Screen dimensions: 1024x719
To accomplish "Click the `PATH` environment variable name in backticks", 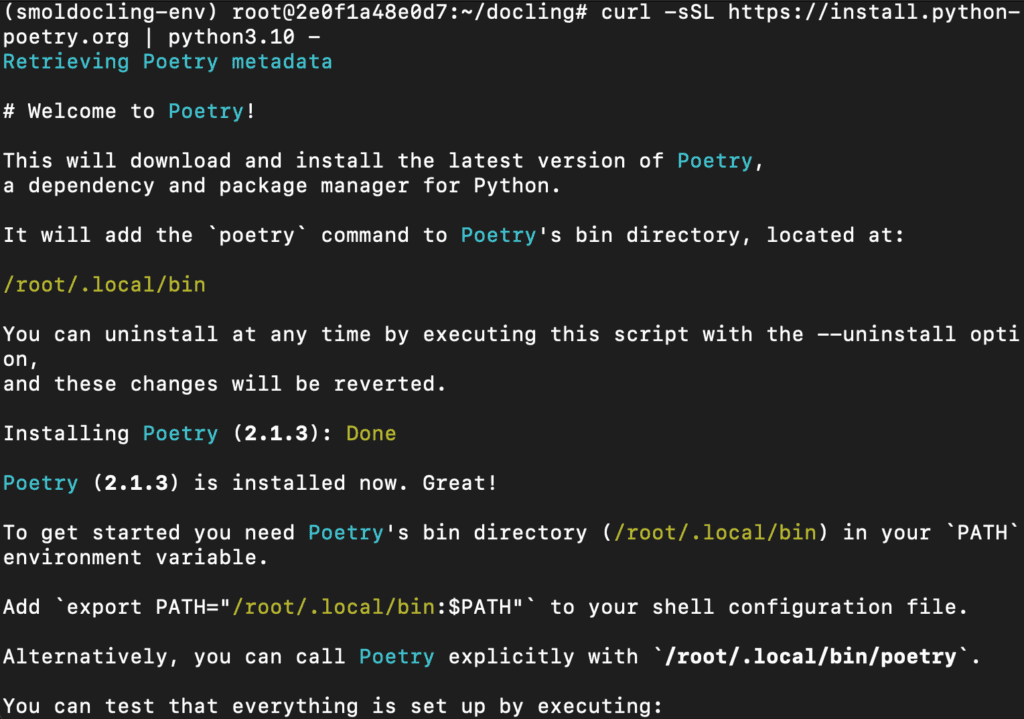I will [x=982, y=532].
